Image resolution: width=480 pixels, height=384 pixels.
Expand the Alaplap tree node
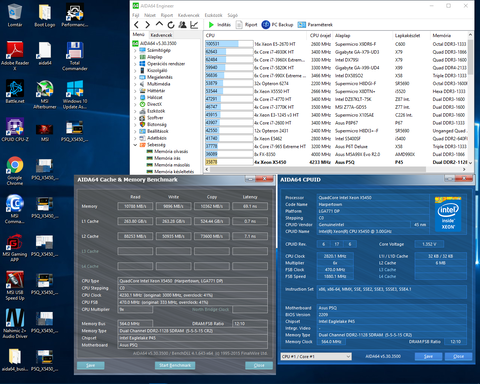click(135, 57)
